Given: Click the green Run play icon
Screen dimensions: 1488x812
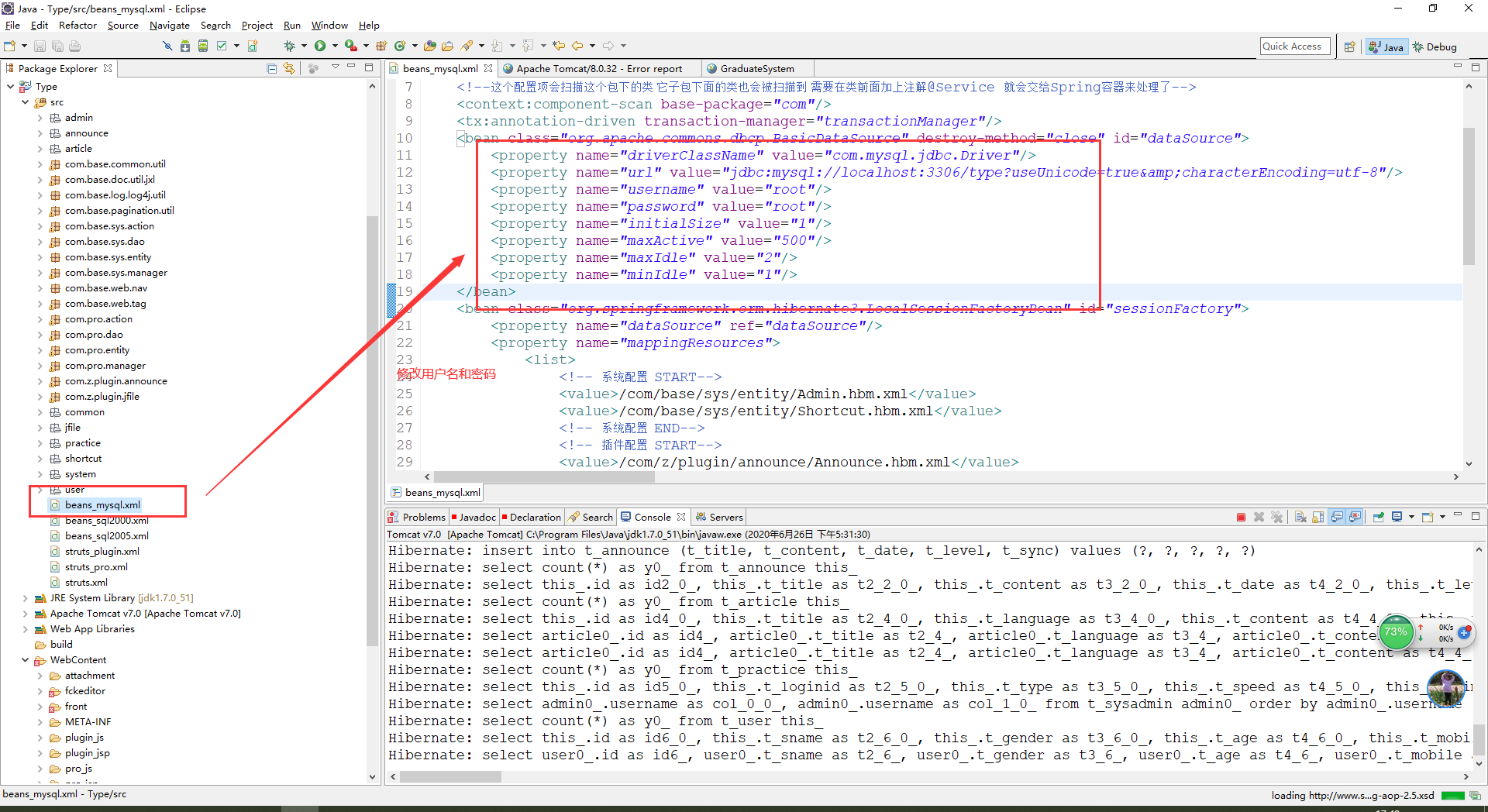Looking at the screenshot, I should (320, 46).
